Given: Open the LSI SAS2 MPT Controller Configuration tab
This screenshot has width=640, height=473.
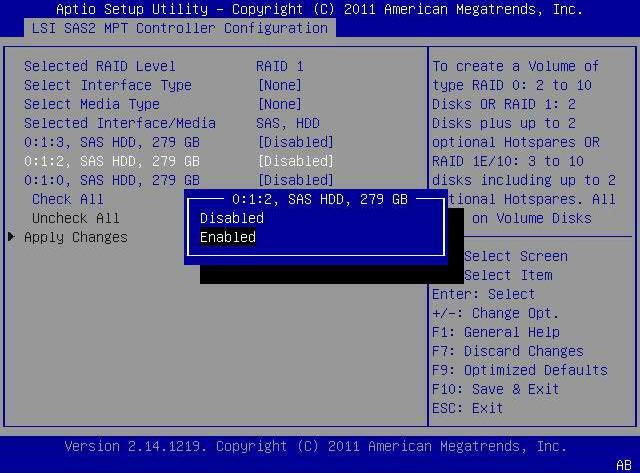Looking at the screenshot, I should [180, 28].
